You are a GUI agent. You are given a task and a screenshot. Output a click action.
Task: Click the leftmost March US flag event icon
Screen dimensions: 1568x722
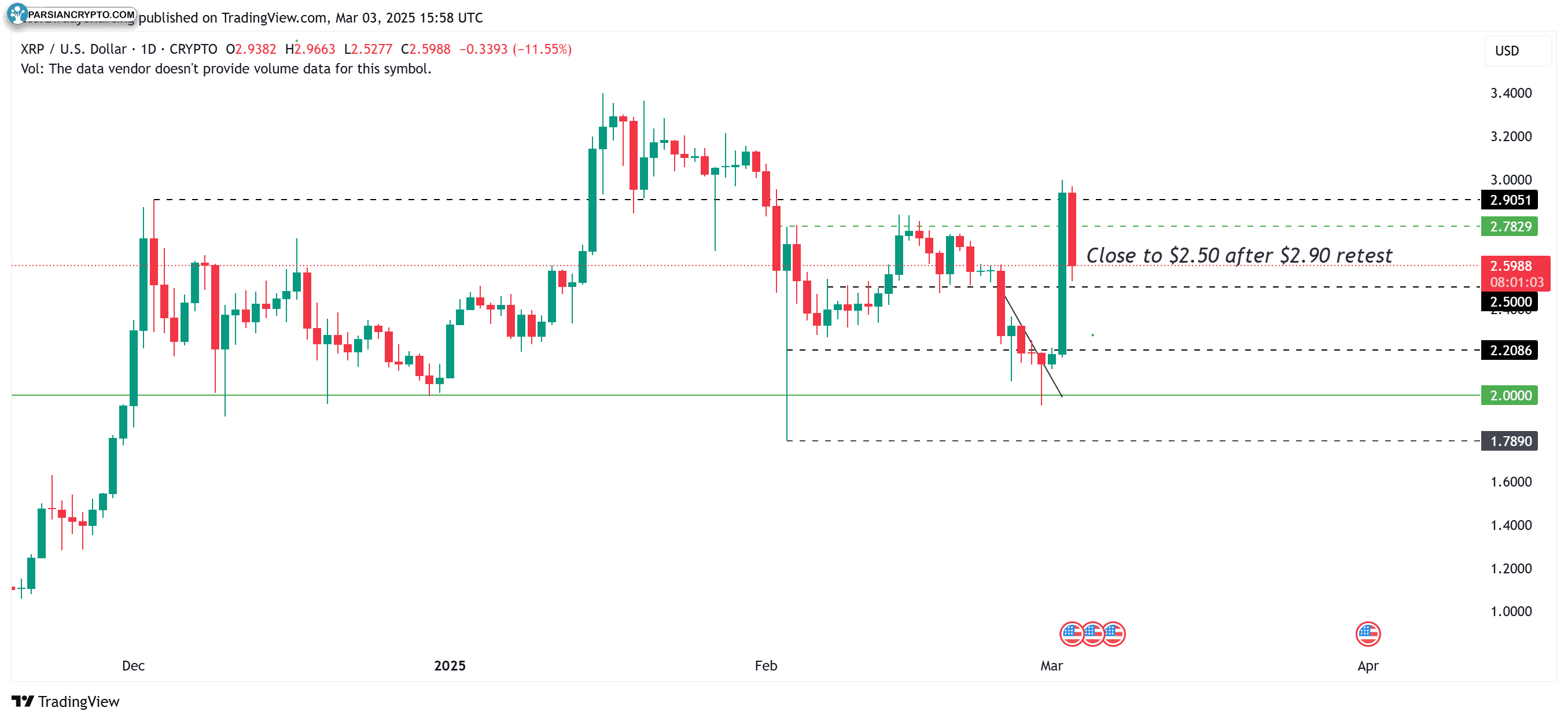(1072, 634)
